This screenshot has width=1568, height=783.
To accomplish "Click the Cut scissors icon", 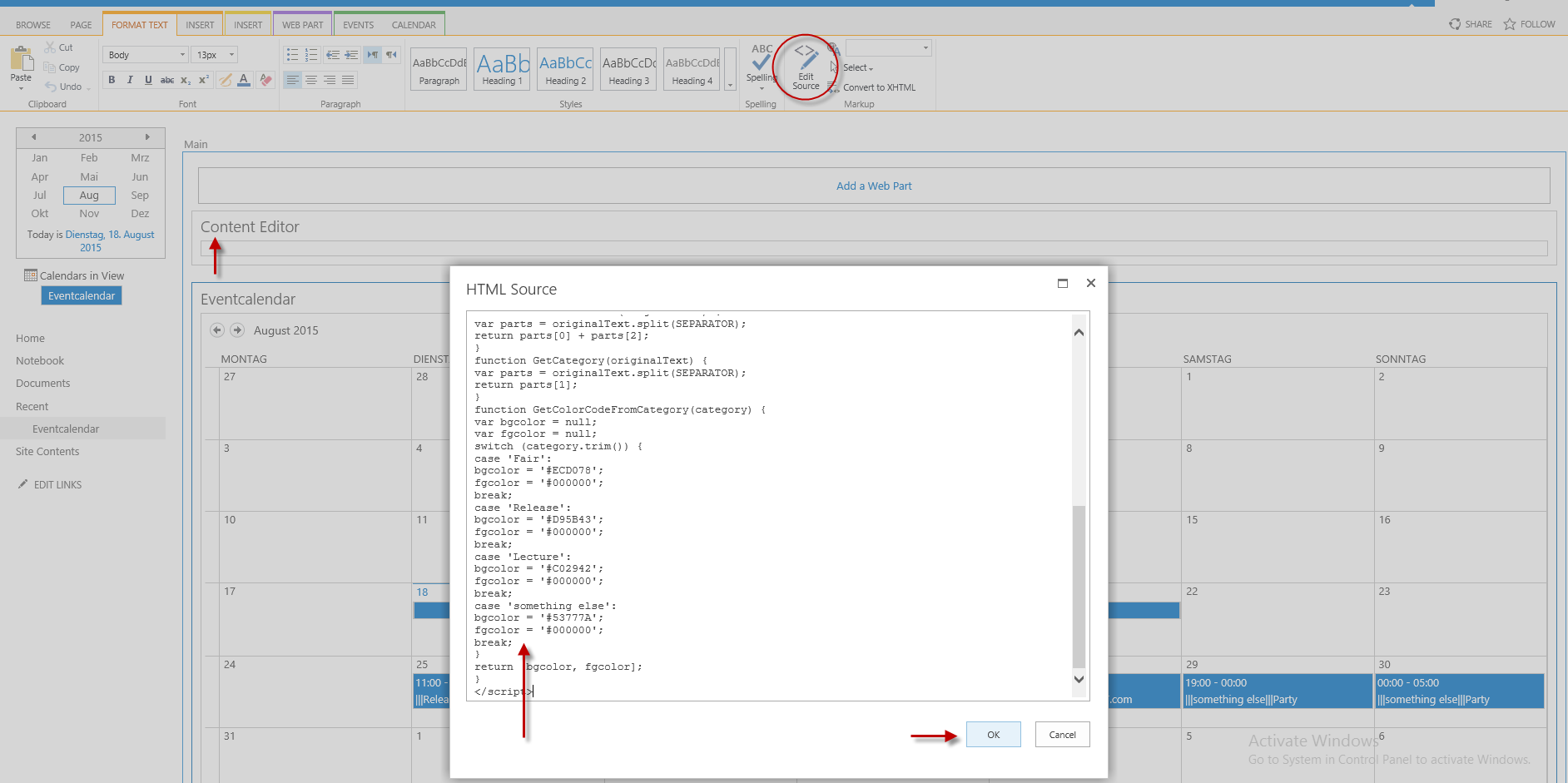I will point(50,47).
